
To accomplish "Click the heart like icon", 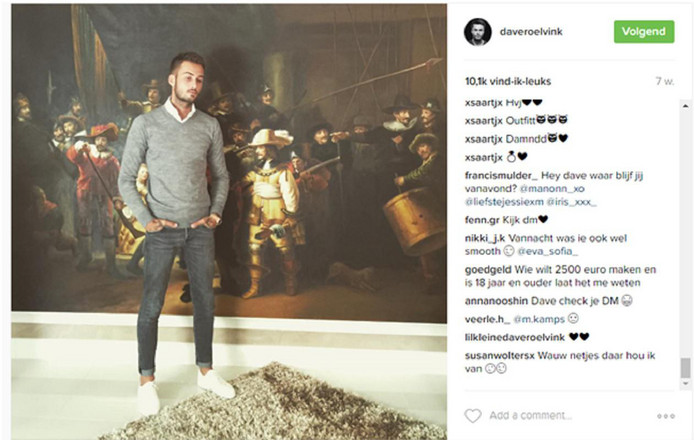I will point(473,416).
